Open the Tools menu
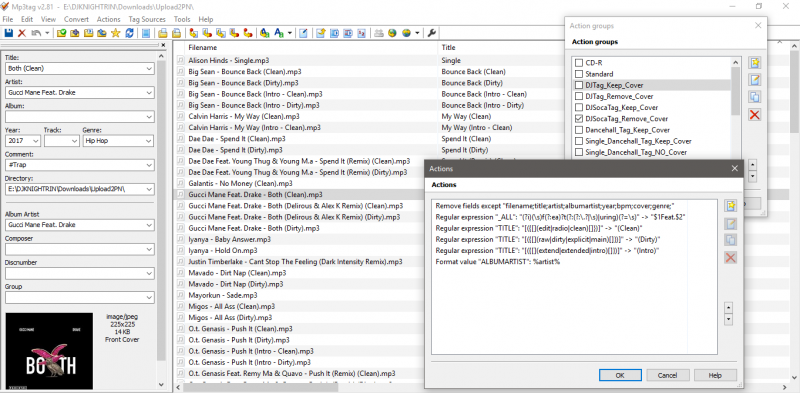This screenshot has height=393, width=800. coord(182,19)
